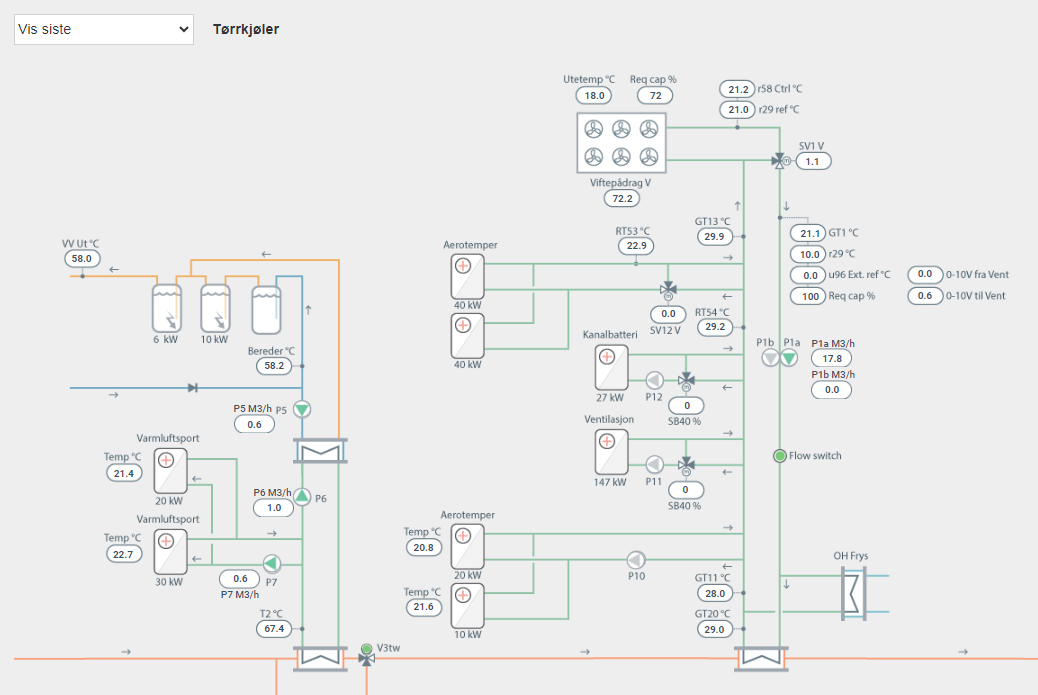Click the grey P1b pump icon
Viewport: 1038px width, 695px height.
769,357
